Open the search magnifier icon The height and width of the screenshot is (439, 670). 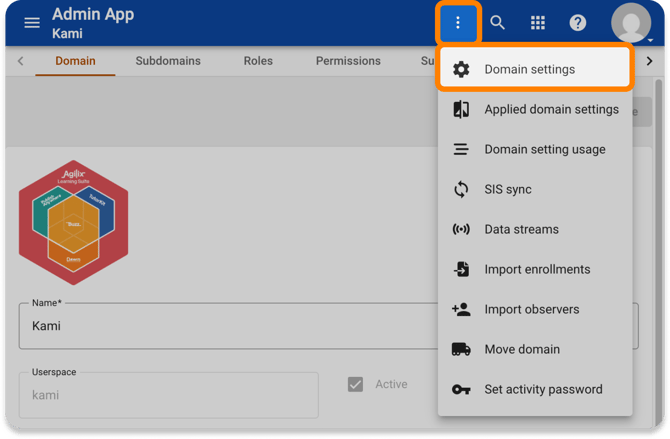pyautogui.click(x=497, y=23)
